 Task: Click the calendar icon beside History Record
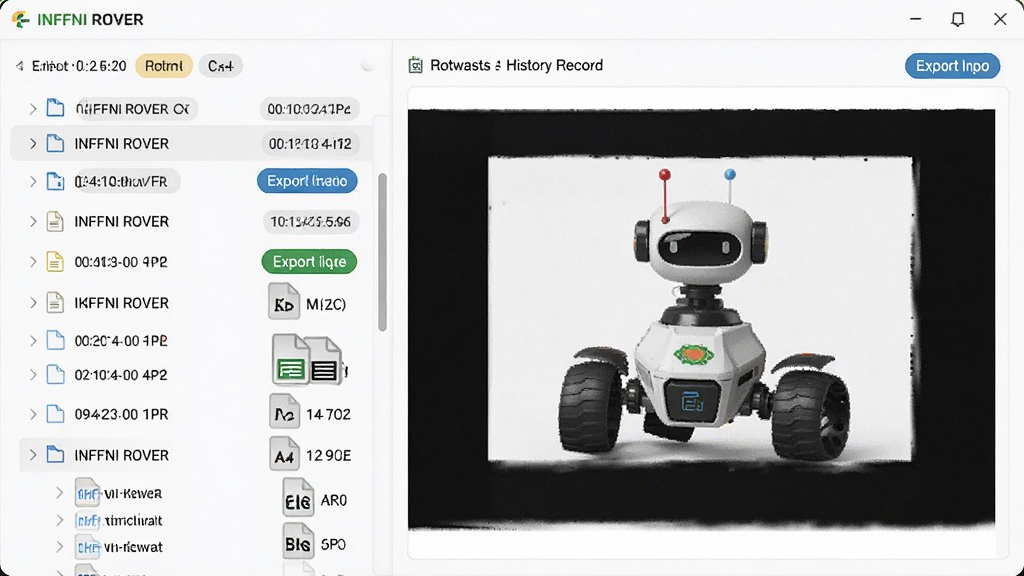(415, 65)
